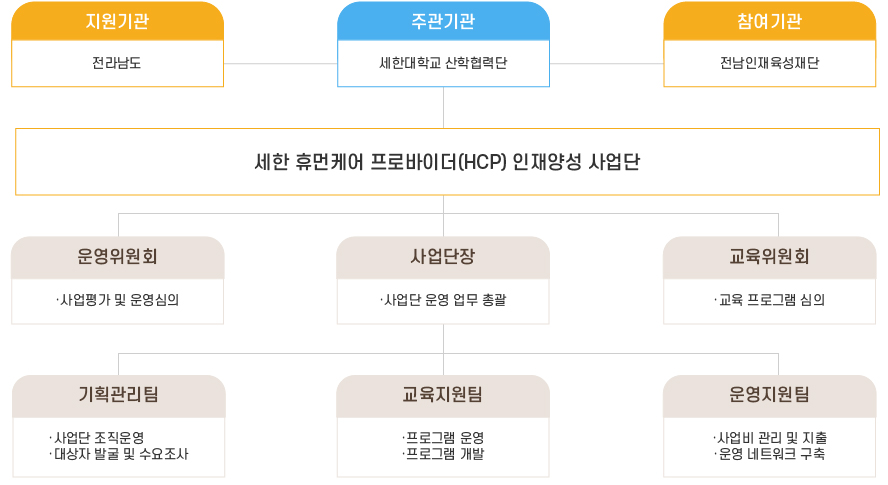This screenshot has height=485, width=888.
Task: Click the 세한 휴먼케어 프로바이더(HCP) 인재양성 사업단 banner
Action: pos(447,162)
